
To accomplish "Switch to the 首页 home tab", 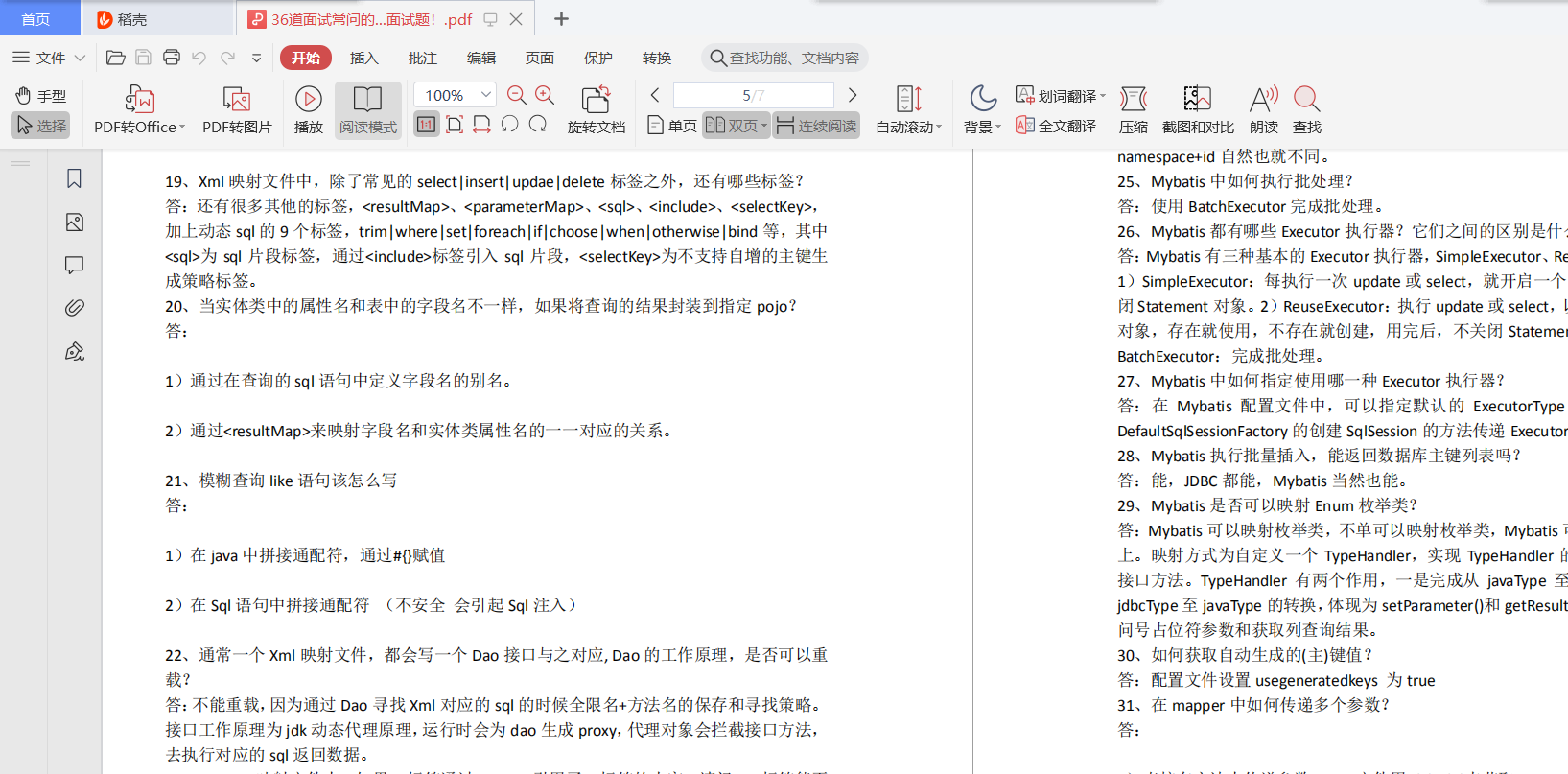I will pos(35,19).
